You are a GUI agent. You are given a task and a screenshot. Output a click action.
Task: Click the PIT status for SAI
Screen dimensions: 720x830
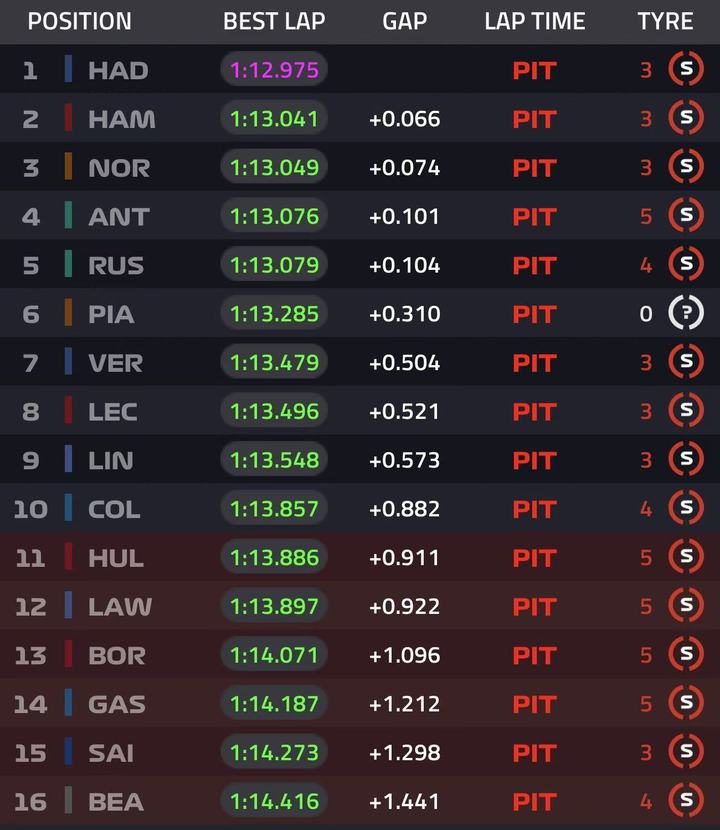535,753
